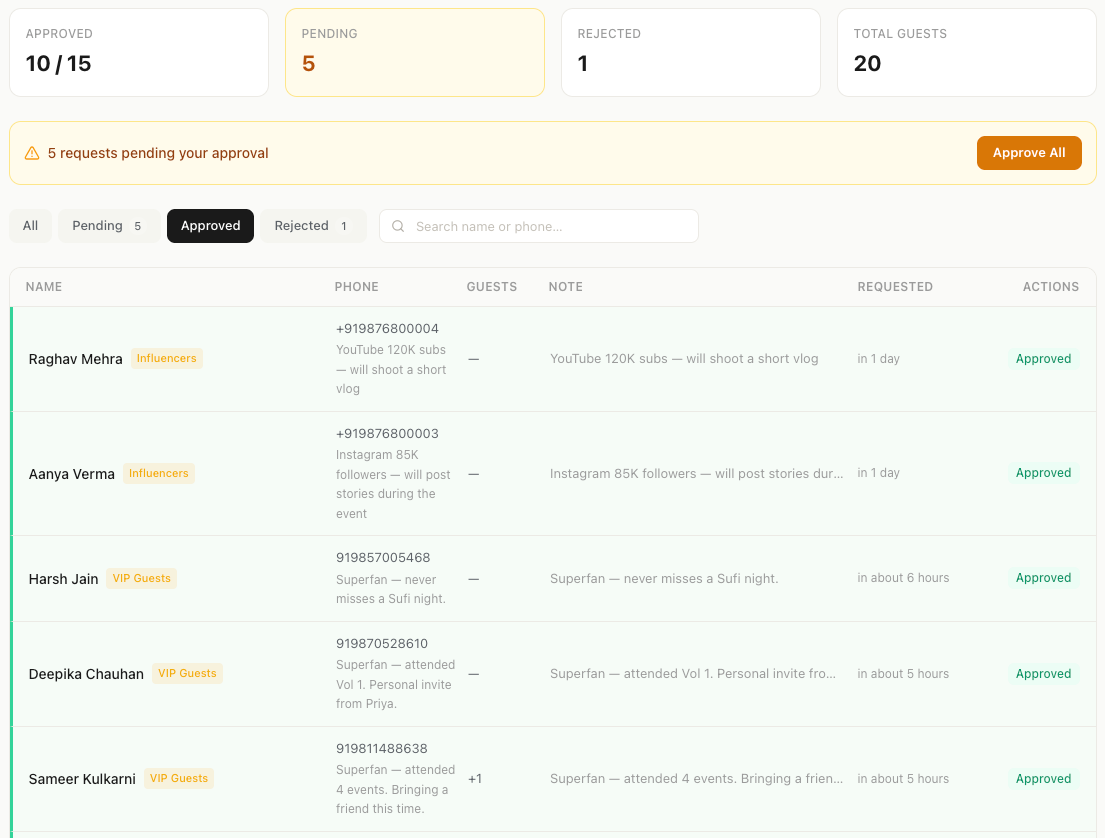Screen dimensions: 1105x838
Task: Switch to the All filter tab
Action: (31, 226)
